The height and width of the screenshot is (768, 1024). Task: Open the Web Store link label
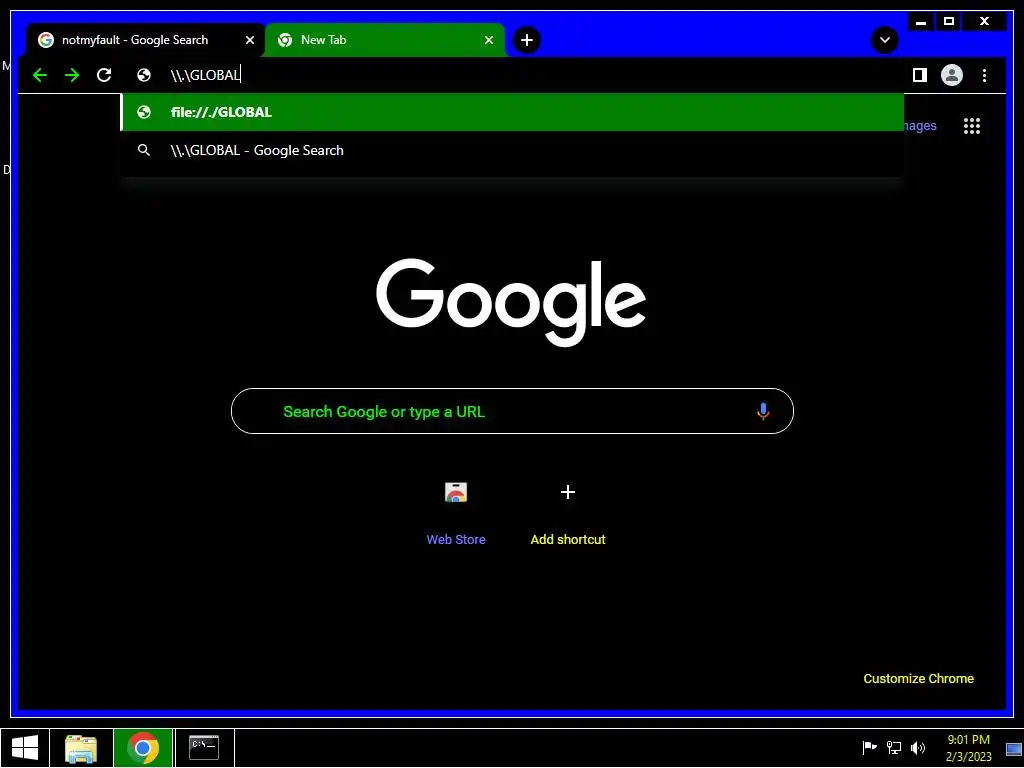click(456, 539)
